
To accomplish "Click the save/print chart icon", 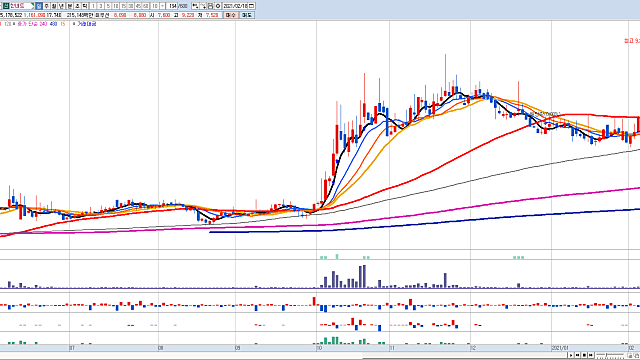I will [211, 6].
